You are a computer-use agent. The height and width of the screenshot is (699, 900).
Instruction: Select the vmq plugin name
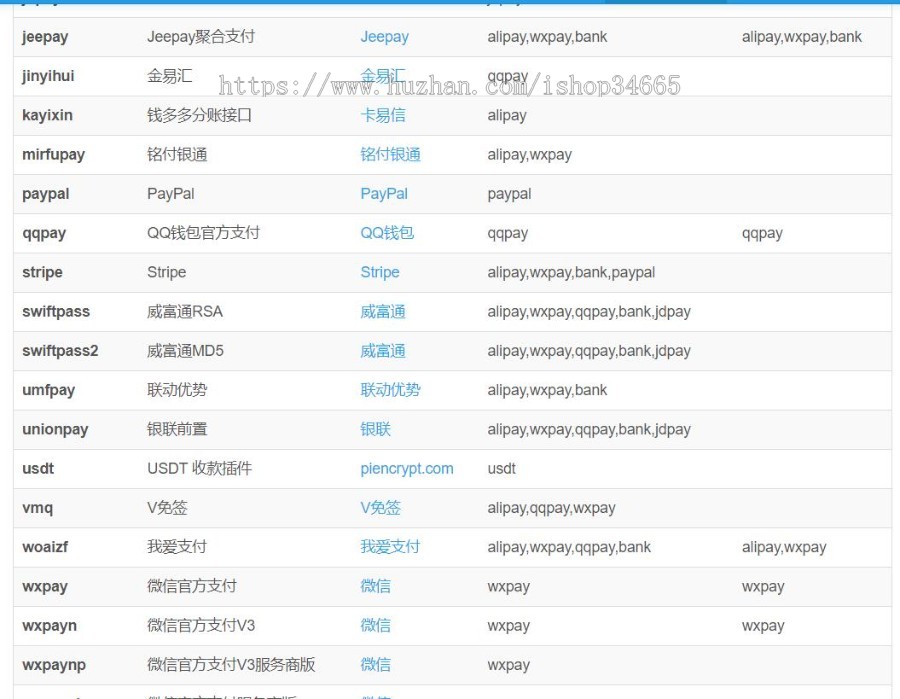coord(37,508)
